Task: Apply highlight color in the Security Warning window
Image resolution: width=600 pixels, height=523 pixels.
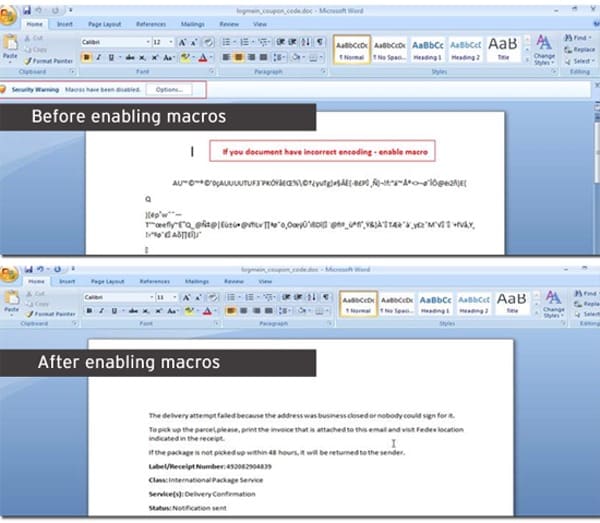Action: pos(185,58)
